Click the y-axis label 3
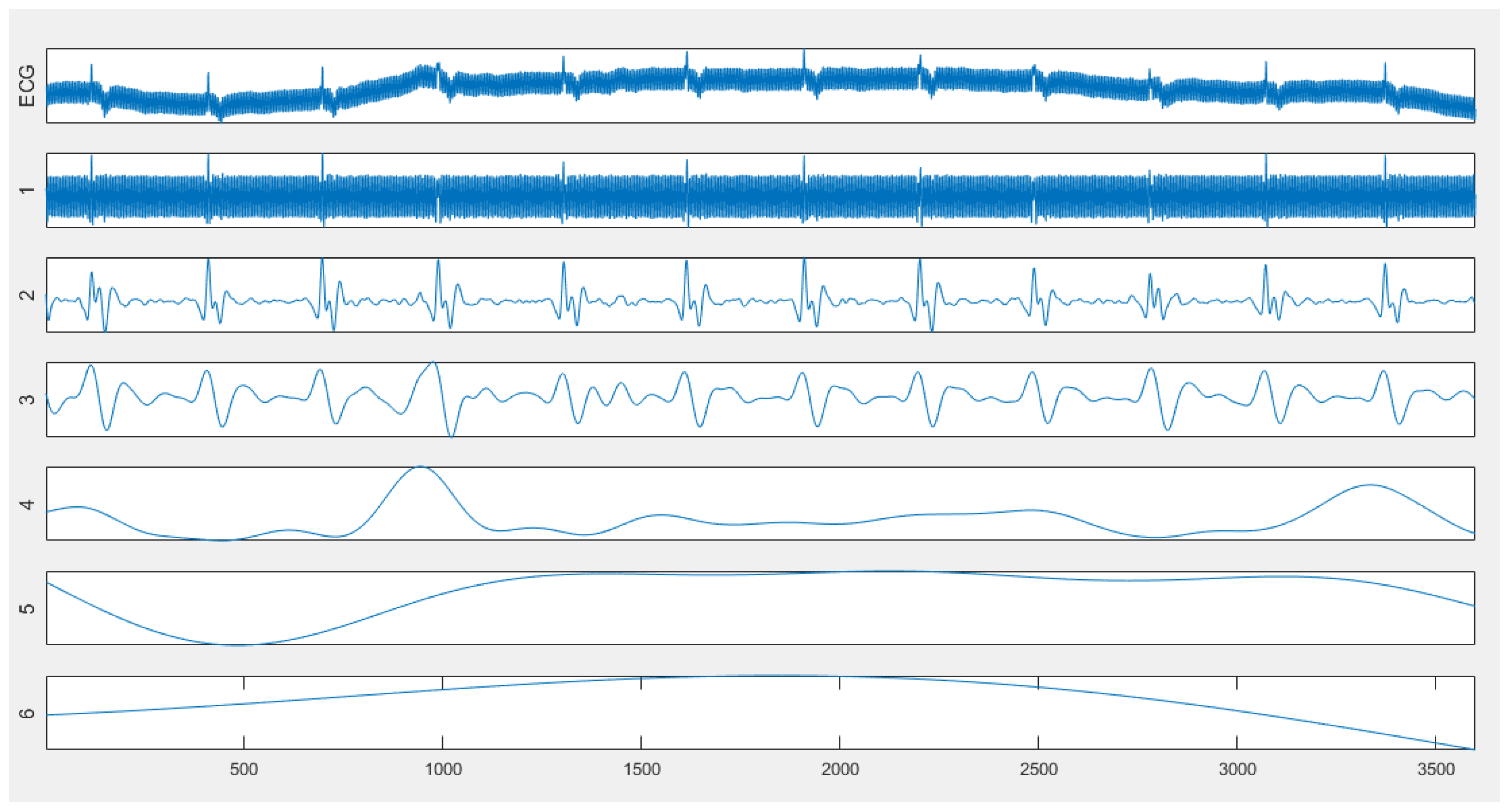The height and width of the screenshot is (812, 1511). 26,400
